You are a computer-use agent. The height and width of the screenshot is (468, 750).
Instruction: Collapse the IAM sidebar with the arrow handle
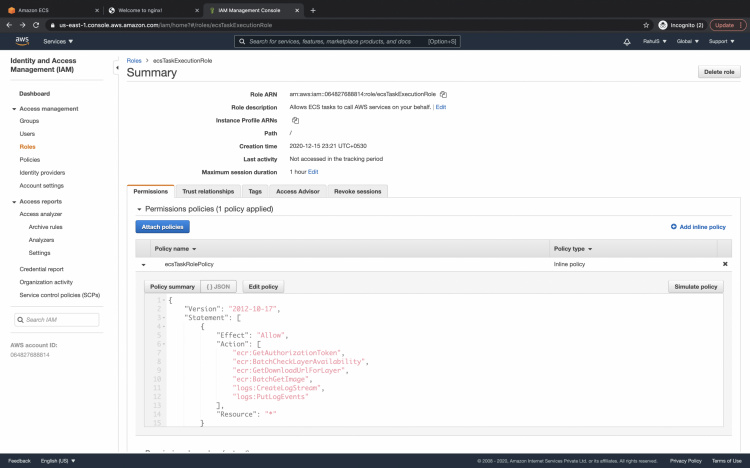[118, 67]
